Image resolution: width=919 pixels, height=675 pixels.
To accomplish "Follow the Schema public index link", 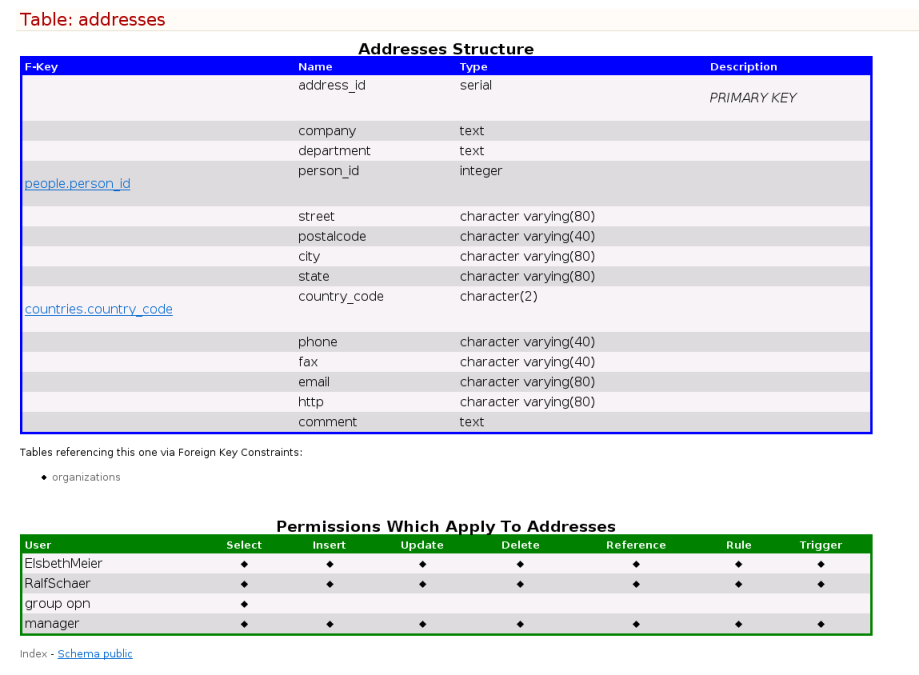I will 94,653.
